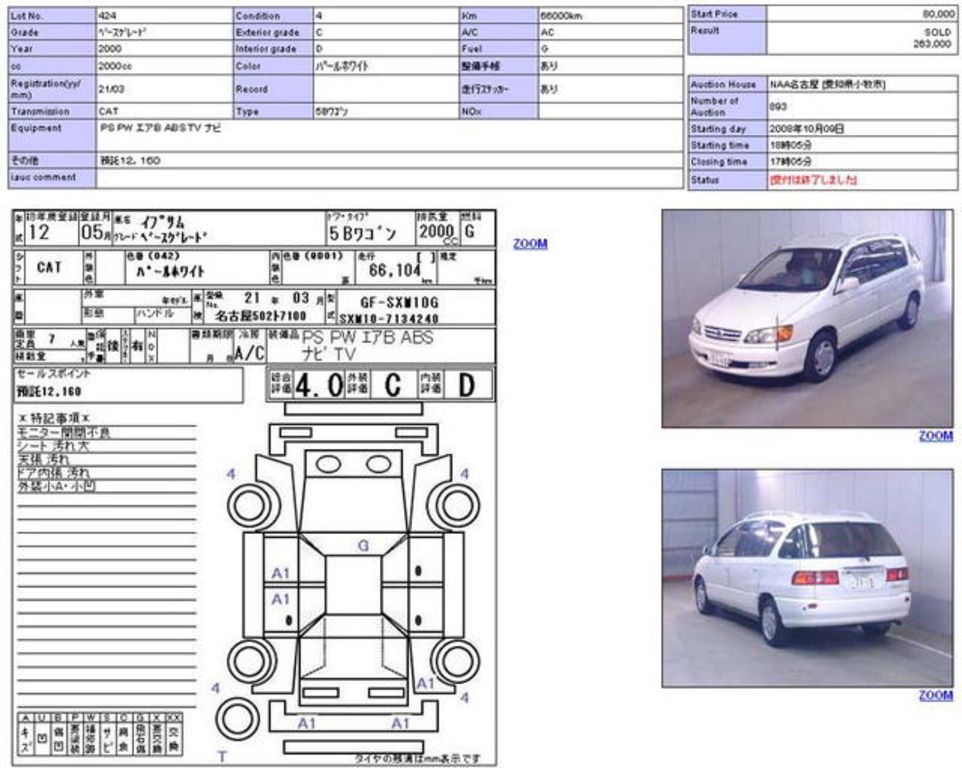Click the overall score 4.0 on the sheet
962x768 pixels.
[x=318, y=385]
